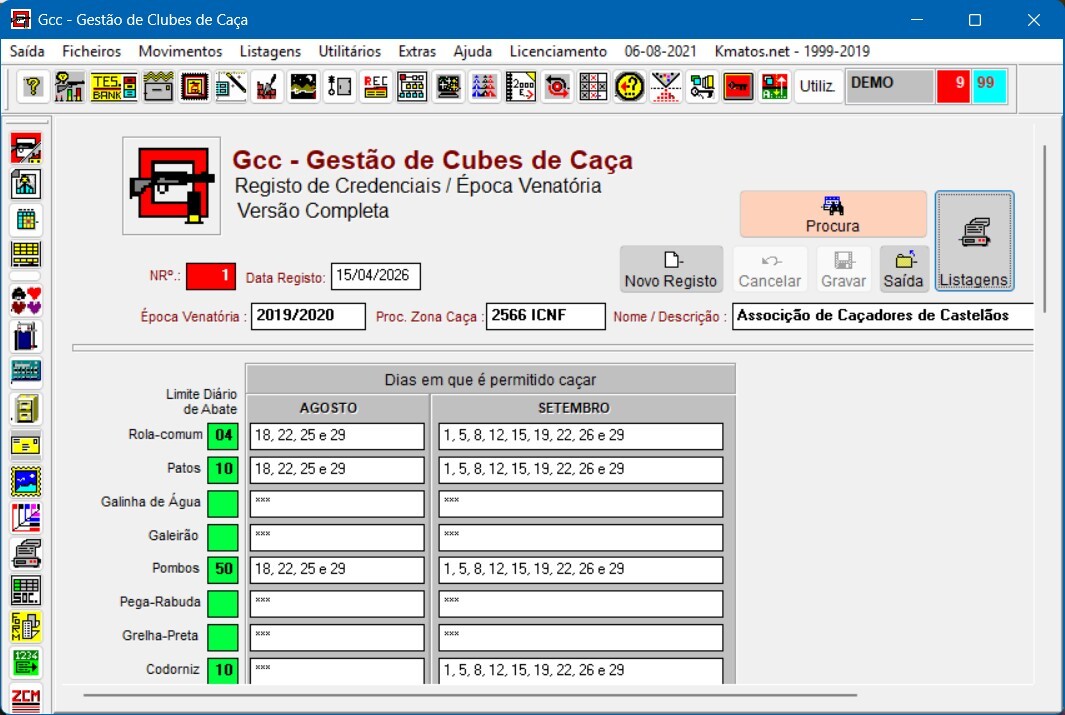Open the Licenciamento menu
Viewport: 1065px width, 715px height.
point(558,51)
